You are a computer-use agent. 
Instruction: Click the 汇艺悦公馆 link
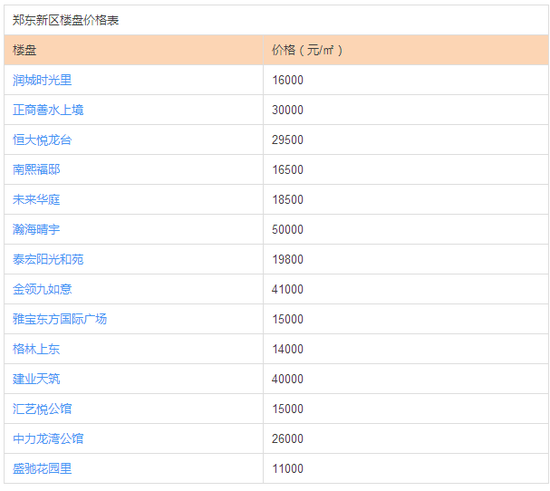(x=42, y=409)
